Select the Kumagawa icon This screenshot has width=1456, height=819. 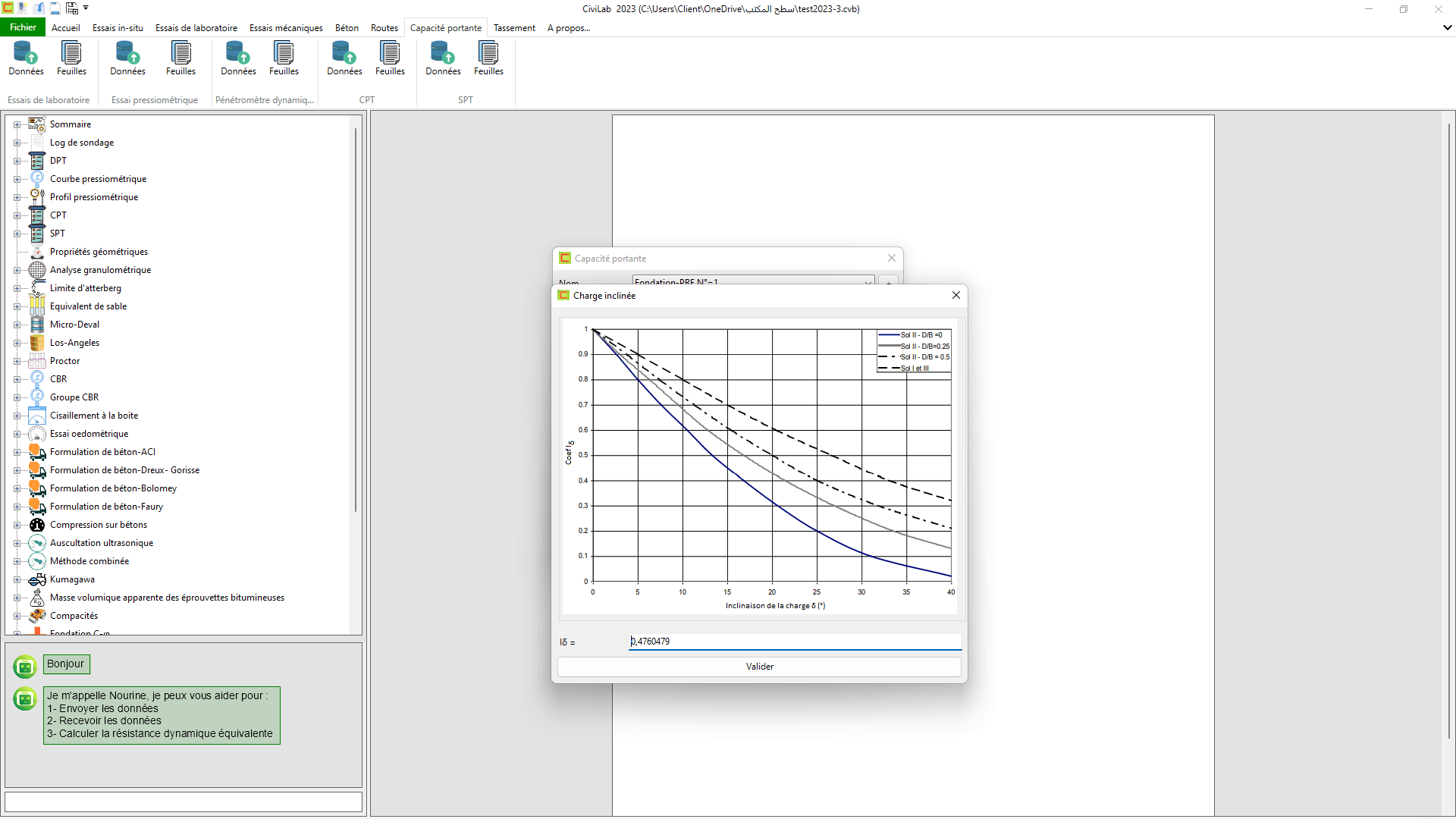37,579
